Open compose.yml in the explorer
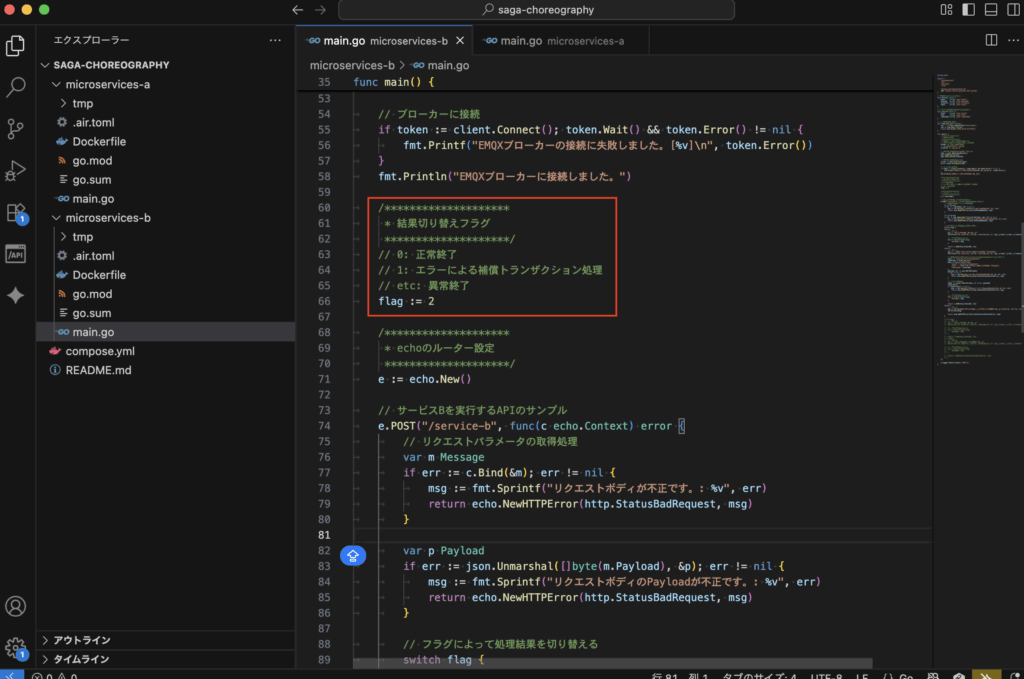The width and height of the screenshot is (1024, 679). [100, 351]
